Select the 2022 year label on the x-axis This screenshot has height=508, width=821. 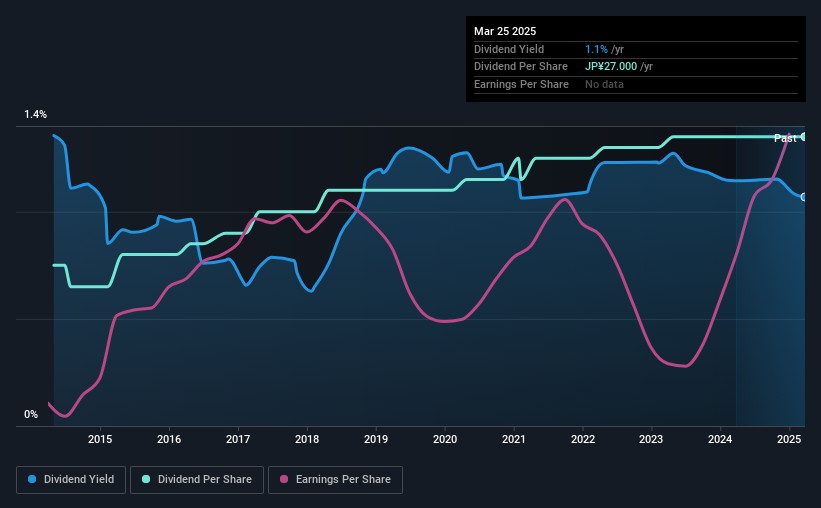(583, 439)
